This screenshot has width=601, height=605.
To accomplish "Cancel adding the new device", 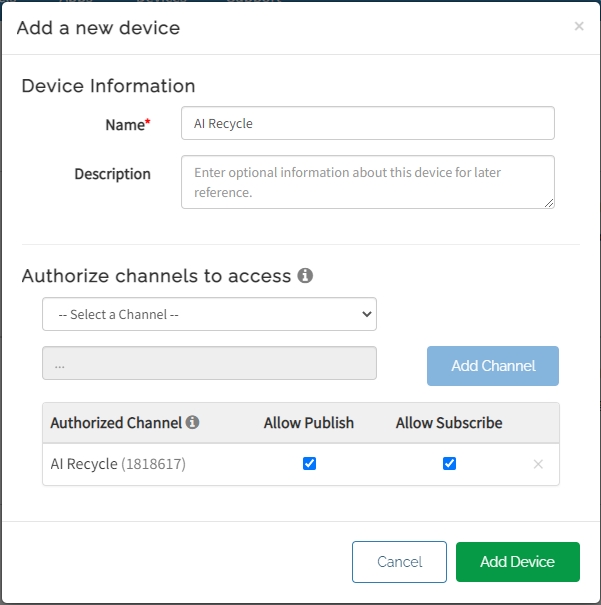I will pos(399,562).
